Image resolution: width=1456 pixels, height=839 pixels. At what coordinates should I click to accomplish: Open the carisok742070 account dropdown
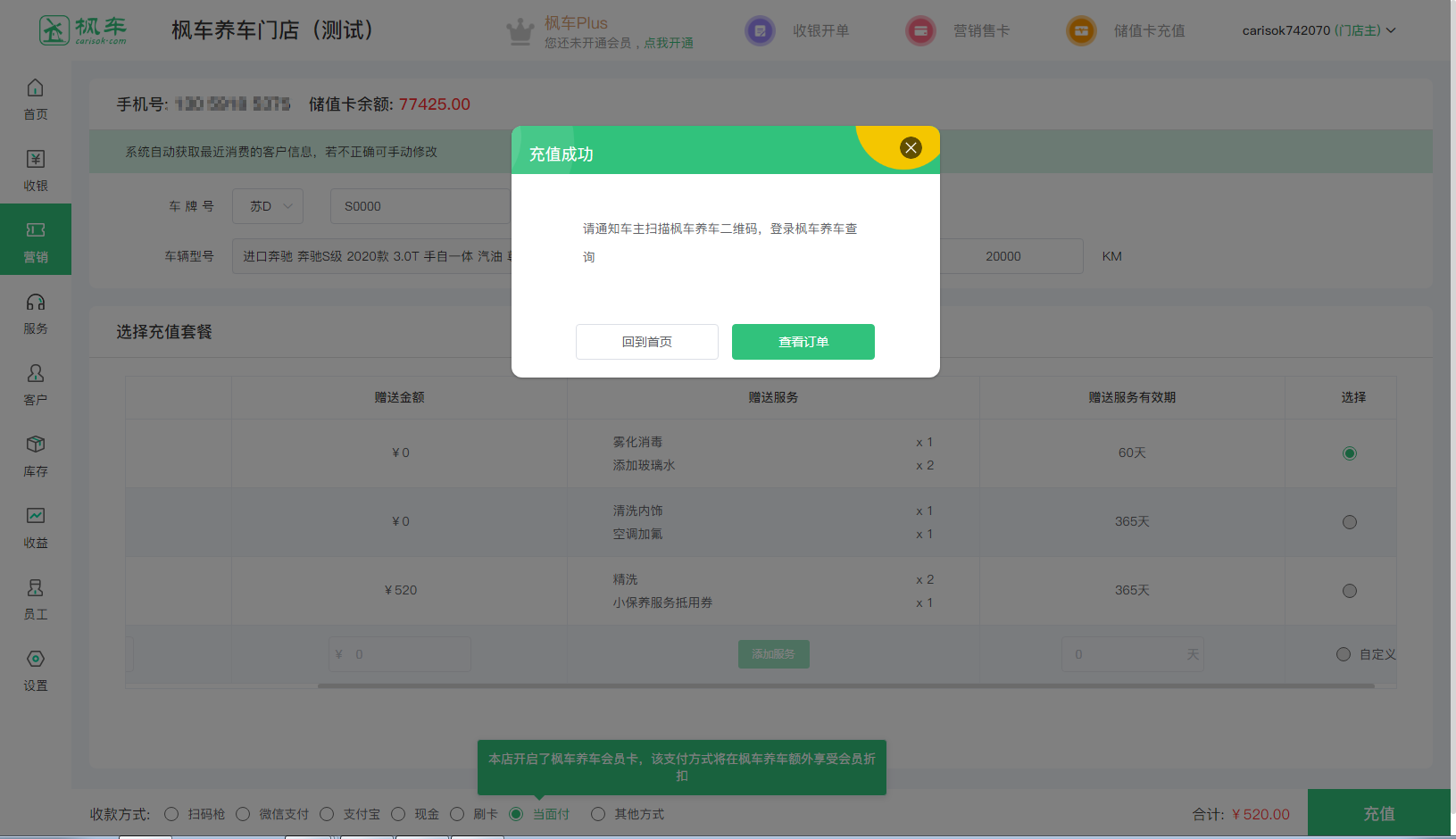coord(1319,30)
